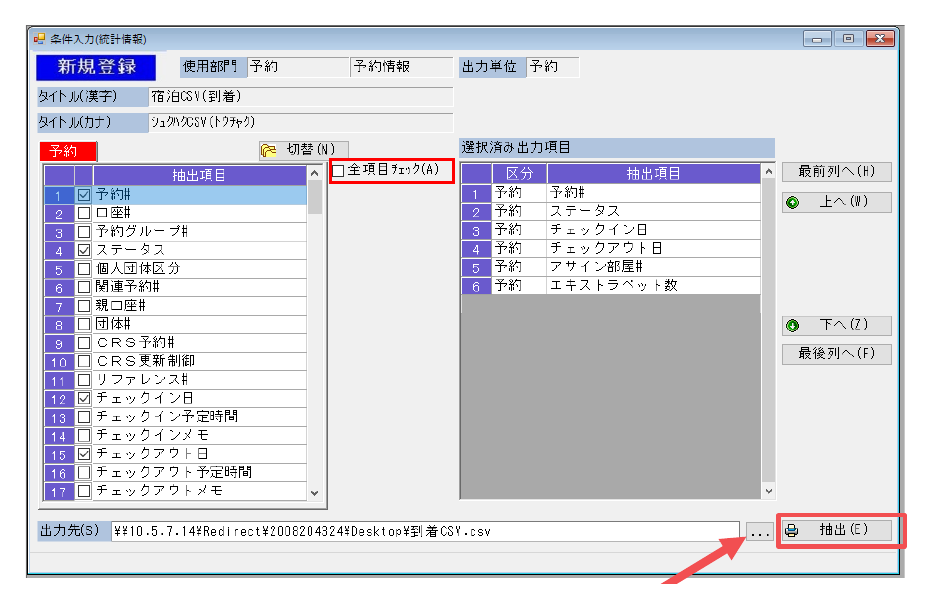Click printer icon on 抽出(E) button
The width and height of the screenshot is (930, 598).
[x=791, y=531]
